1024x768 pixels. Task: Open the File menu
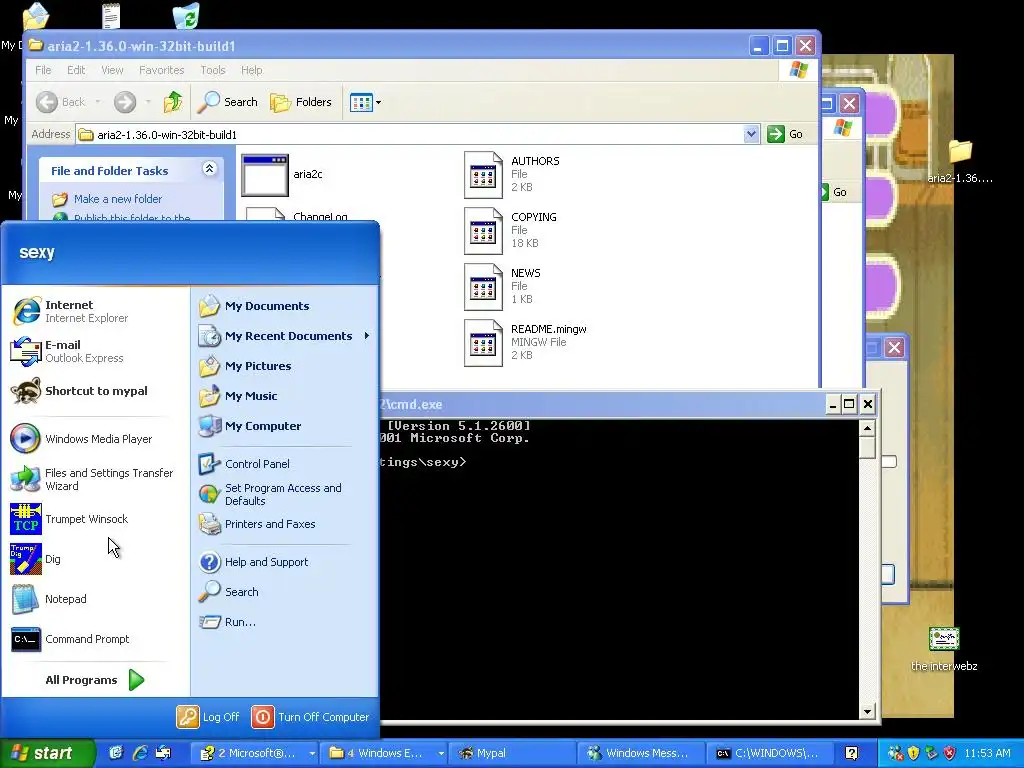[43, 70]
